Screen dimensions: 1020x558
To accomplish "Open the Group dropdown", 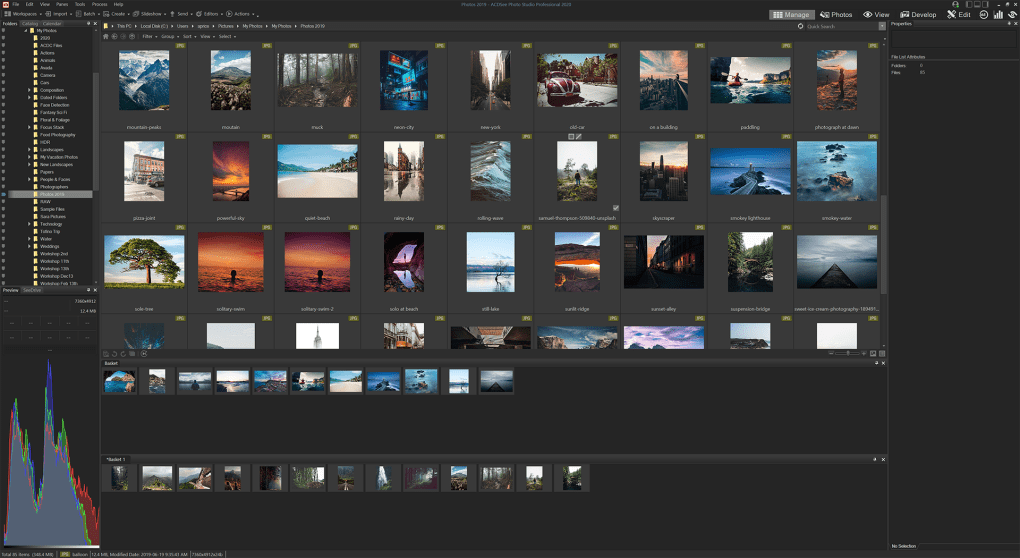I will pyautogui.click(x=169, y=36).
